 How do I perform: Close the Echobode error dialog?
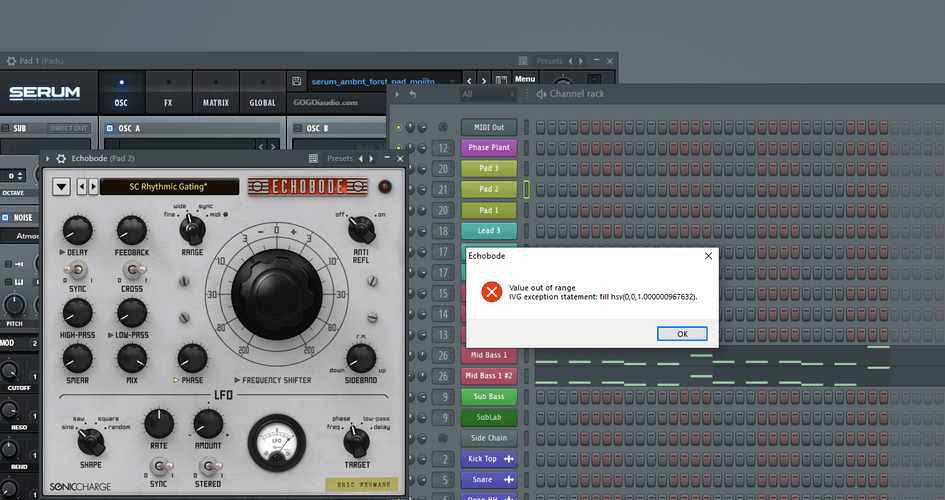click(x=708, y=256)
